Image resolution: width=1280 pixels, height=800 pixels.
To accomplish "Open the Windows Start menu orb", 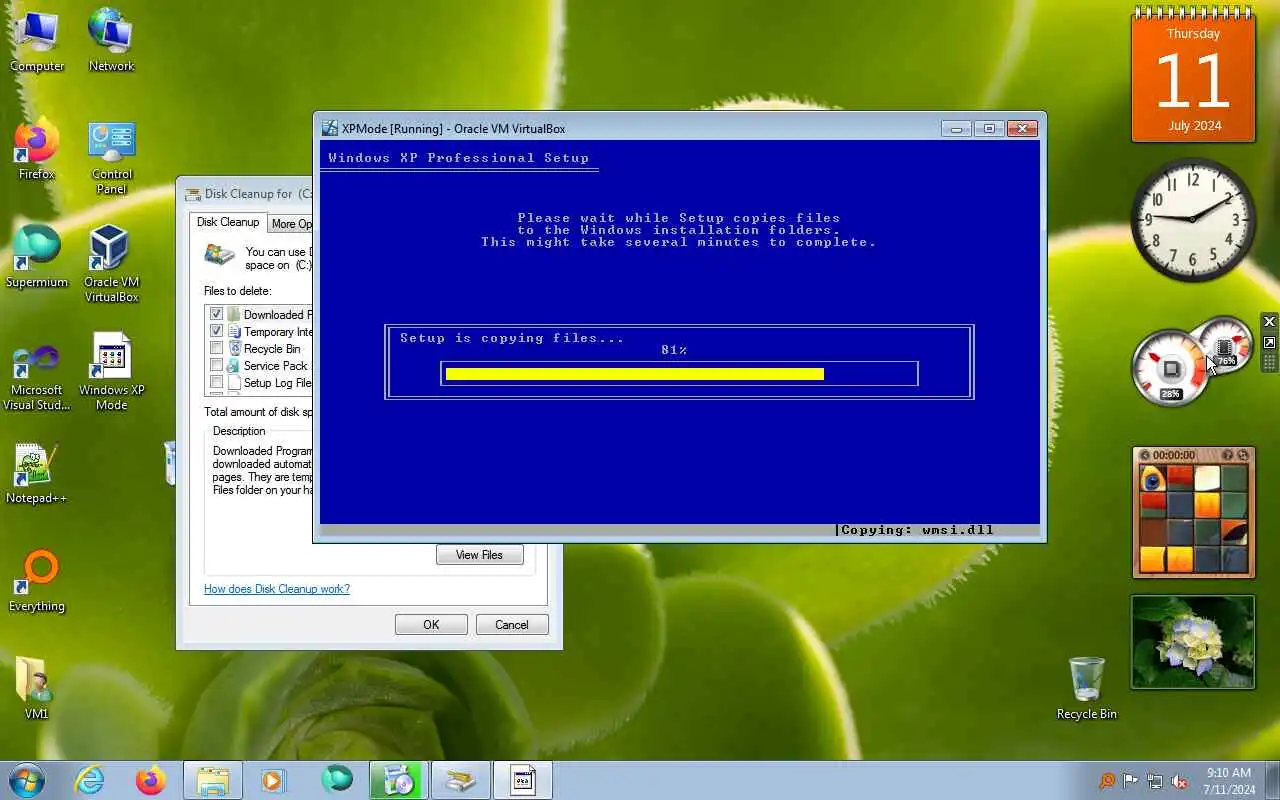I will tap(27, 780).
